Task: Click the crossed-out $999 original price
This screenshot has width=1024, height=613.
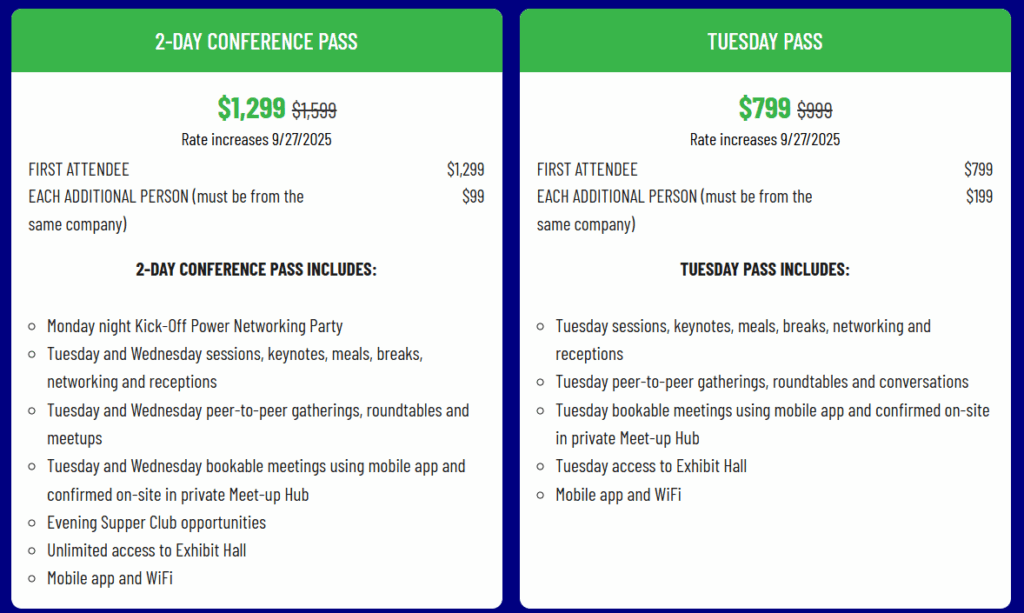Action: (x=814, y=110)
